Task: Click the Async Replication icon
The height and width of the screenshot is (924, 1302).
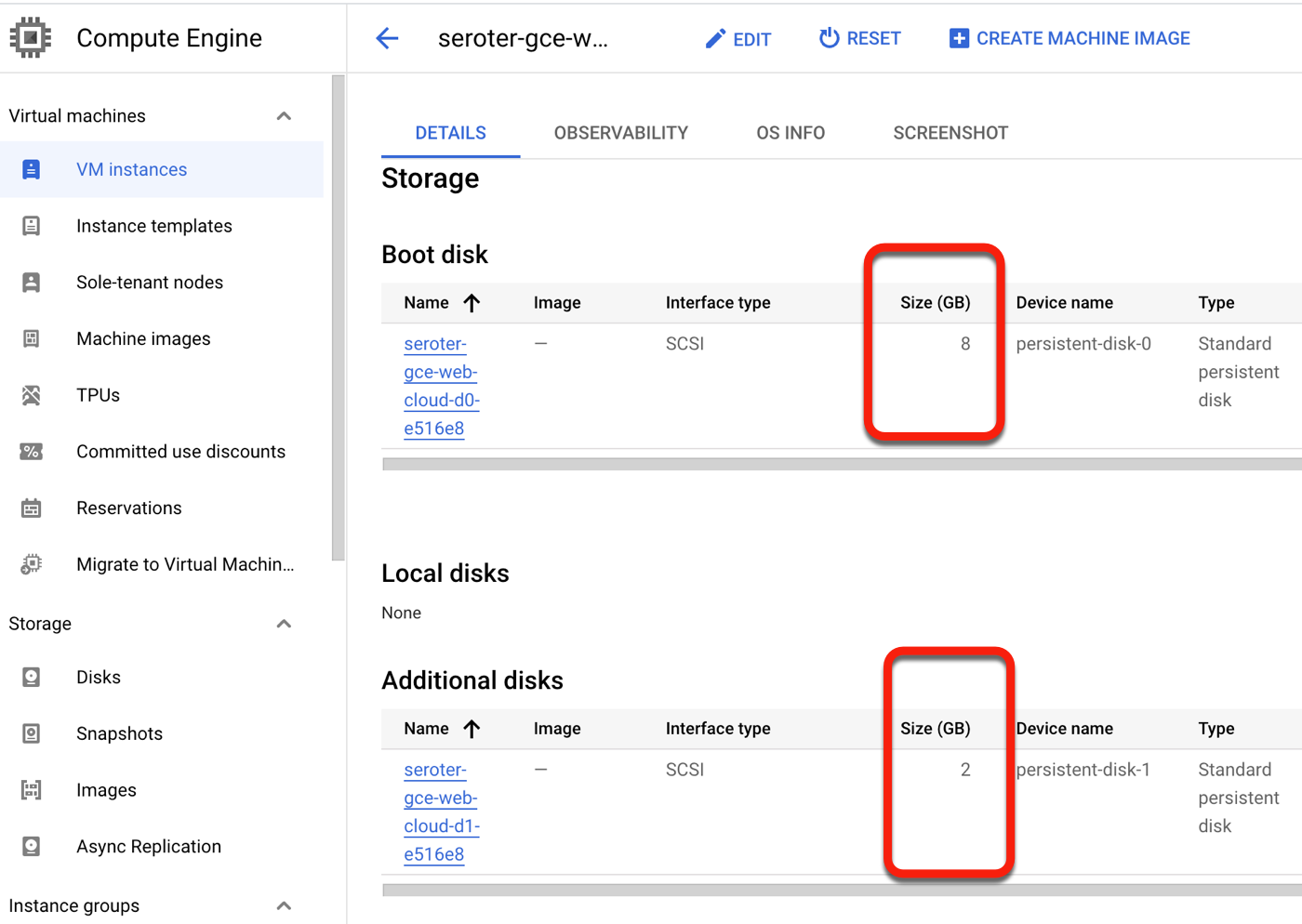Action: pyautogui.click(x=31, y=847)
